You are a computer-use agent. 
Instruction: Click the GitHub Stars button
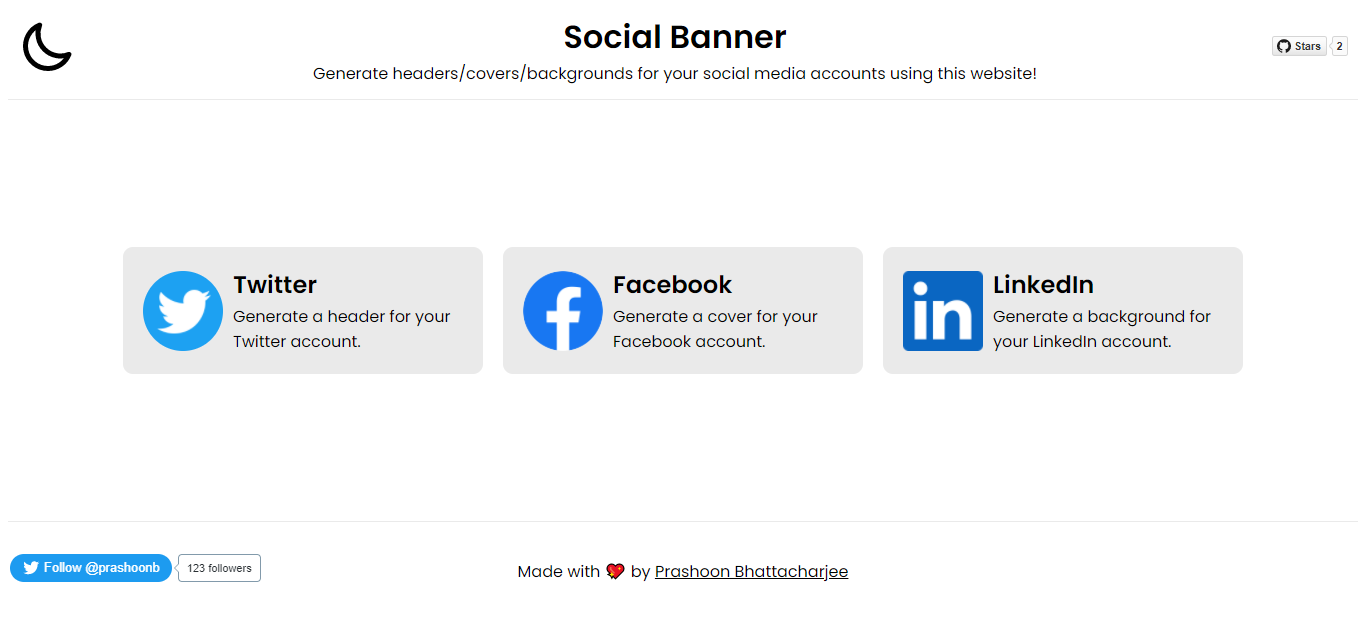pyautogui.click(x=1299, y=45)
